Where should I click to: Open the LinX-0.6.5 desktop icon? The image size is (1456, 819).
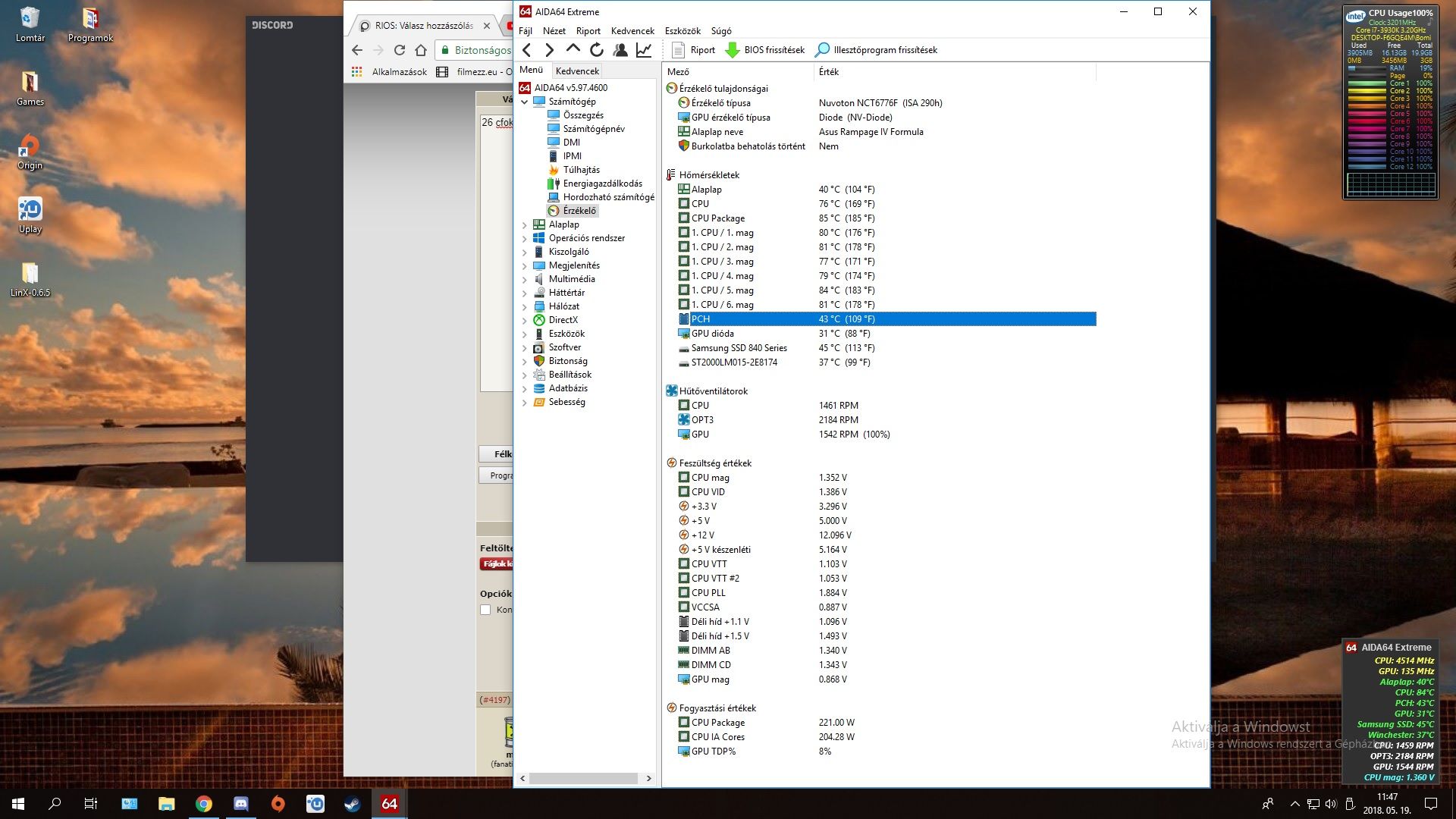(x=30, y=278)
